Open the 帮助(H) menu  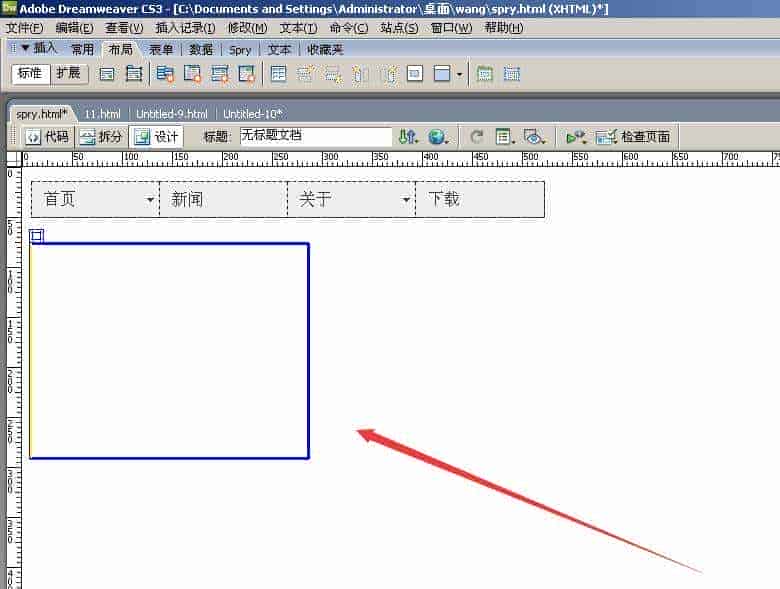coord(503,28)
